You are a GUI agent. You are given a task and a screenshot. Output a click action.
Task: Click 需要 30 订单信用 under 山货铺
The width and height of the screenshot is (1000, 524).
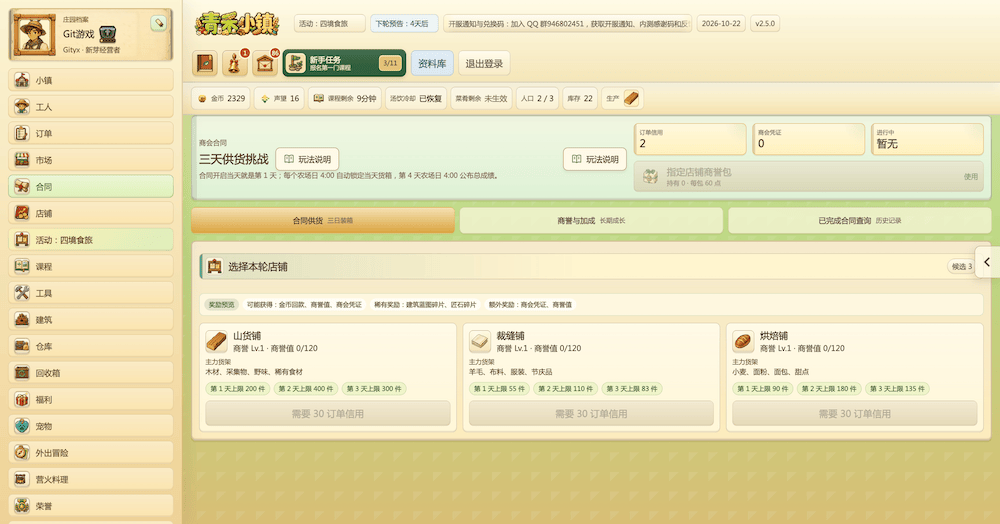click(328, 414)
